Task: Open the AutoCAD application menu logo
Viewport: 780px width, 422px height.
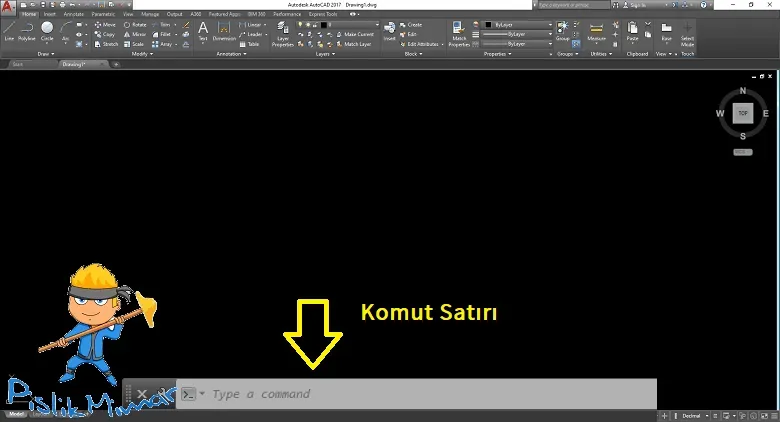Action: tap(7, 7)
